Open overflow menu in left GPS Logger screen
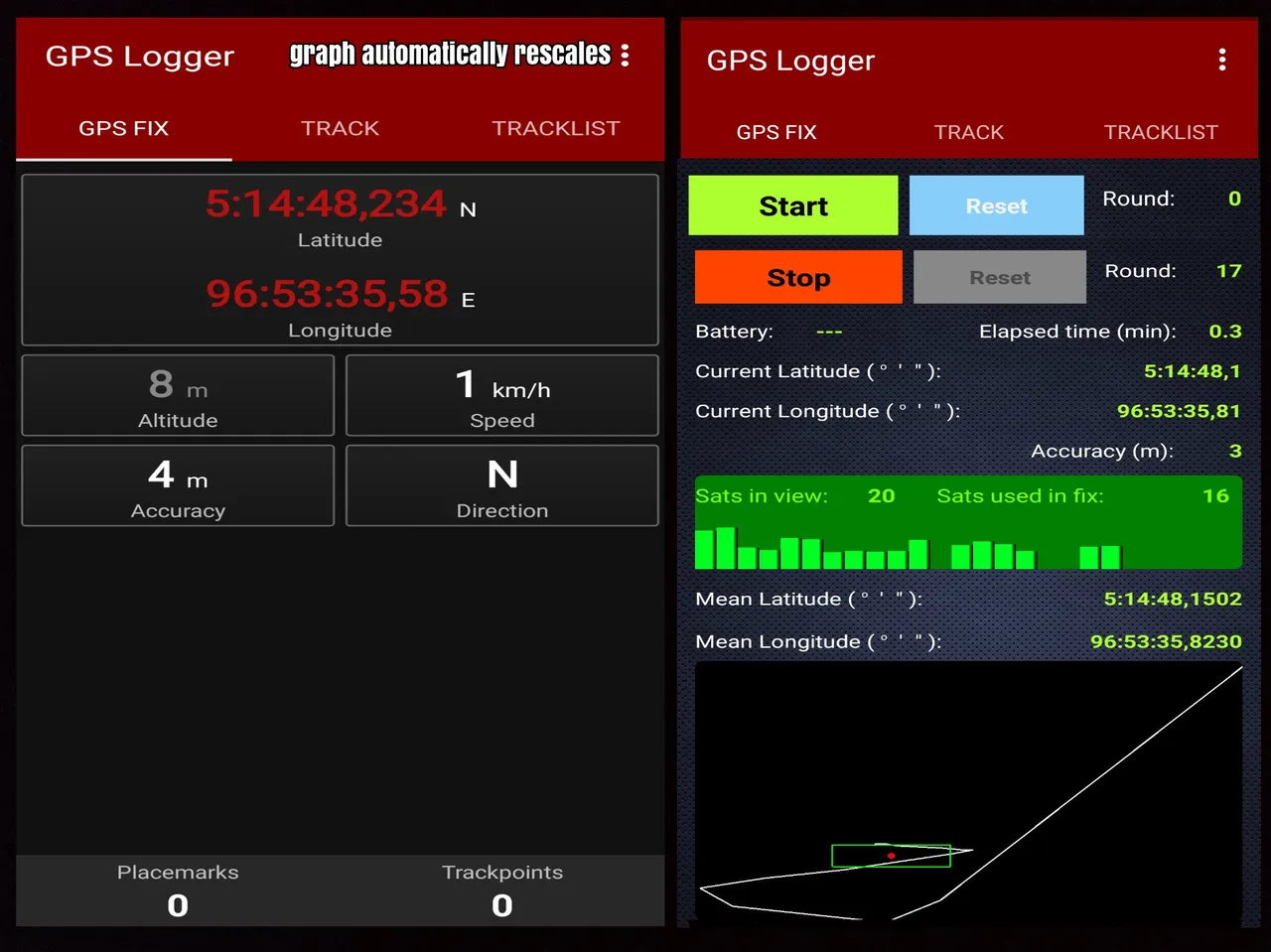The width and height of the screenshot is (1271, 952). [625, 55]
